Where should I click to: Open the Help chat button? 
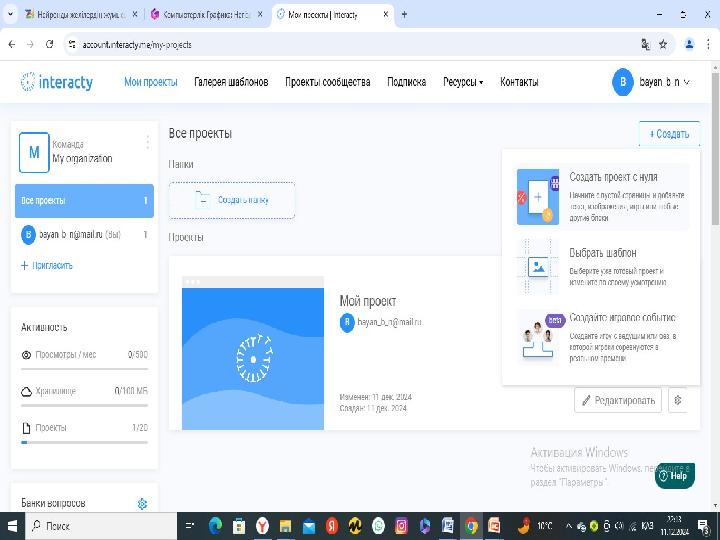(x=675, y=476)
